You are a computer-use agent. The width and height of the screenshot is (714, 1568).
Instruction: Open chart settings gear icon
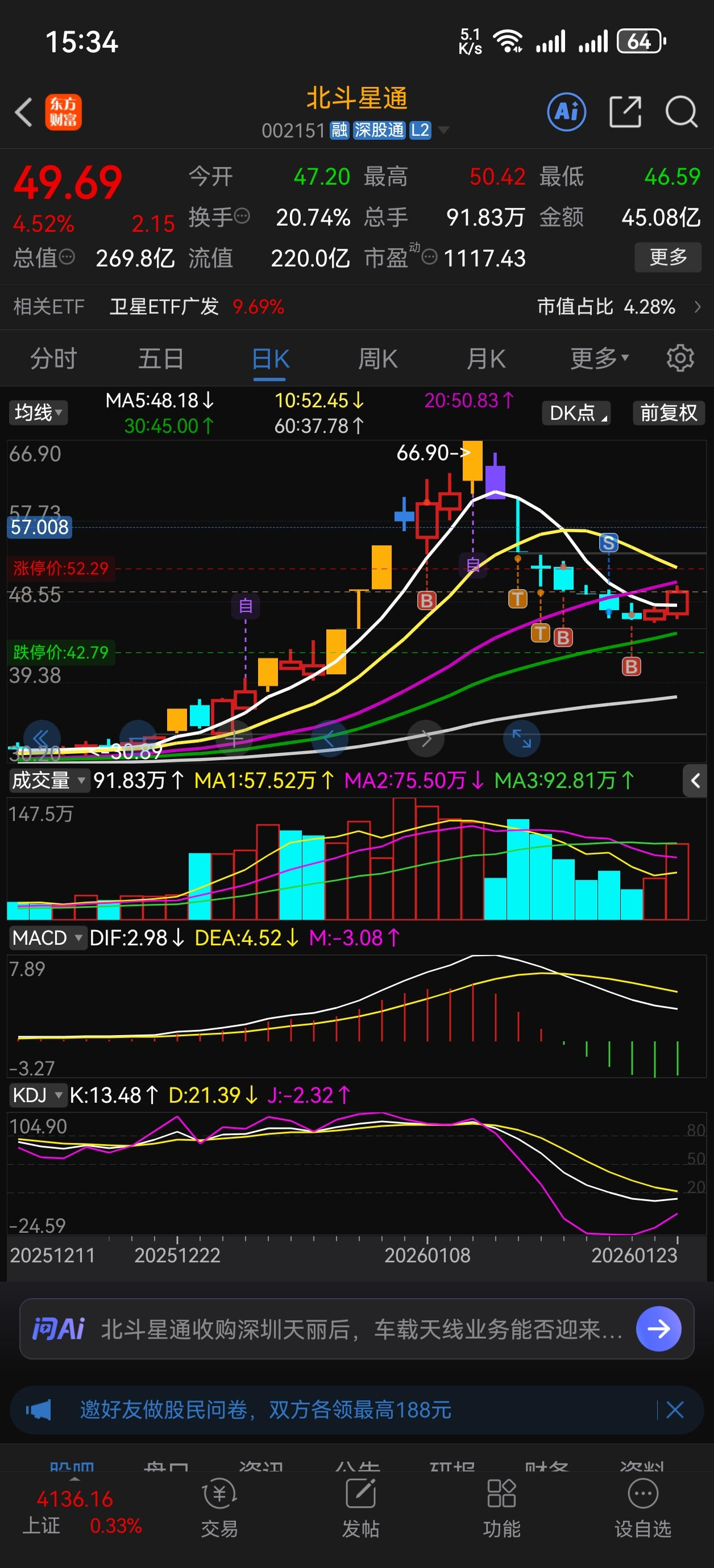point(680,358)
